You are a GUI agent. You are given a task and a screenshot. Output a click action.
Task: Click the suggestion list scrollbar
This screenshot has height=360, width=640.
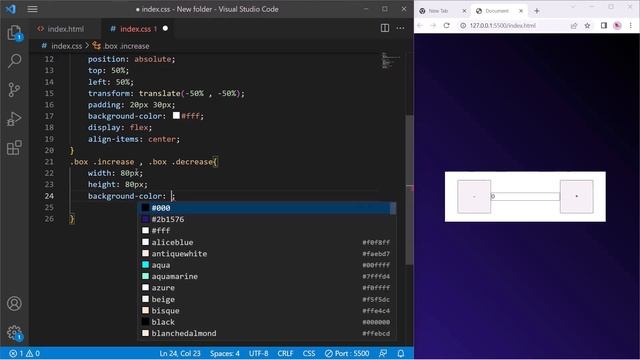click(393, 209)
